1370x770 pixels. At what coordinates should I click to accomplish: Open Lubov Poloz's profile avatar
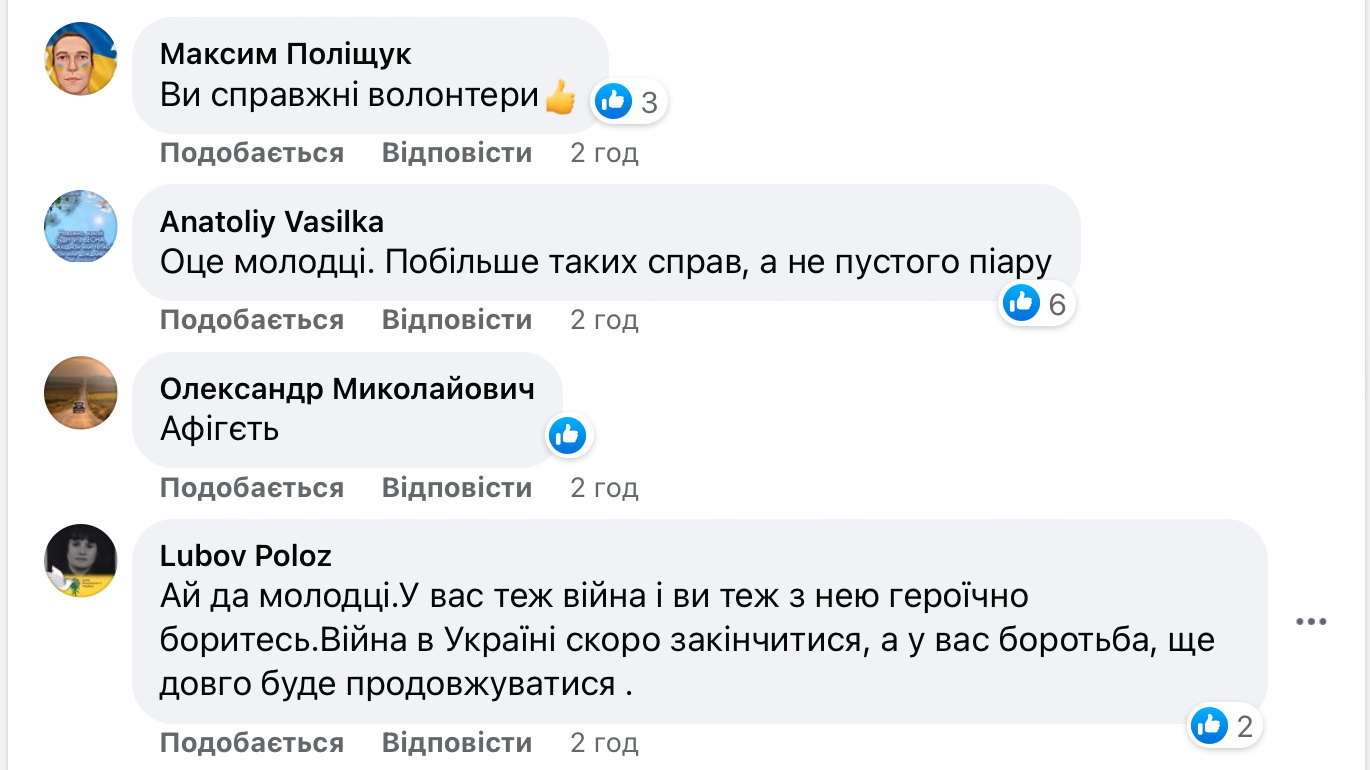(81, 561)
